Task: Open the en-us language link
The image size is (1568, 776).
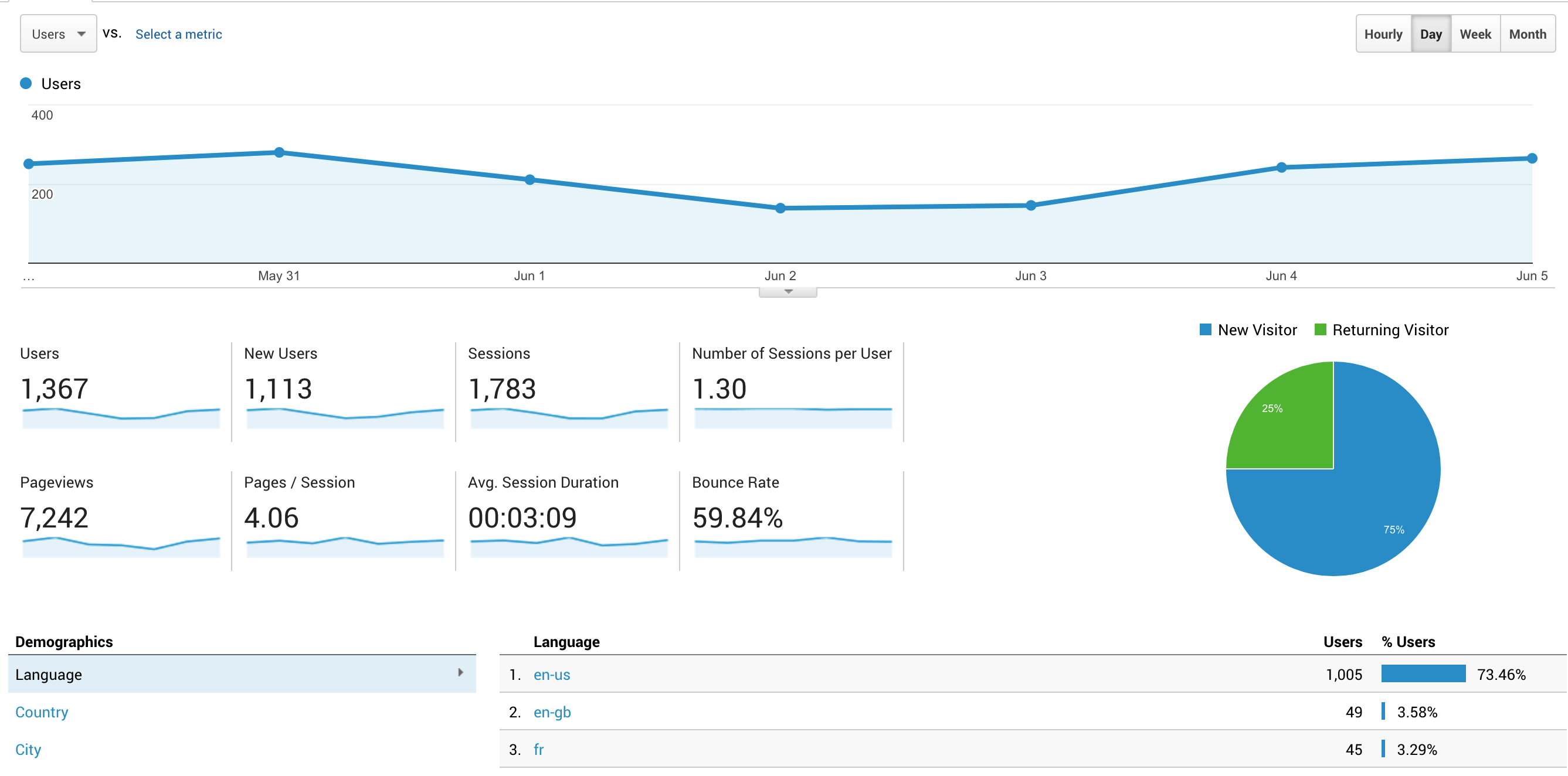Action: coord(551,675)
